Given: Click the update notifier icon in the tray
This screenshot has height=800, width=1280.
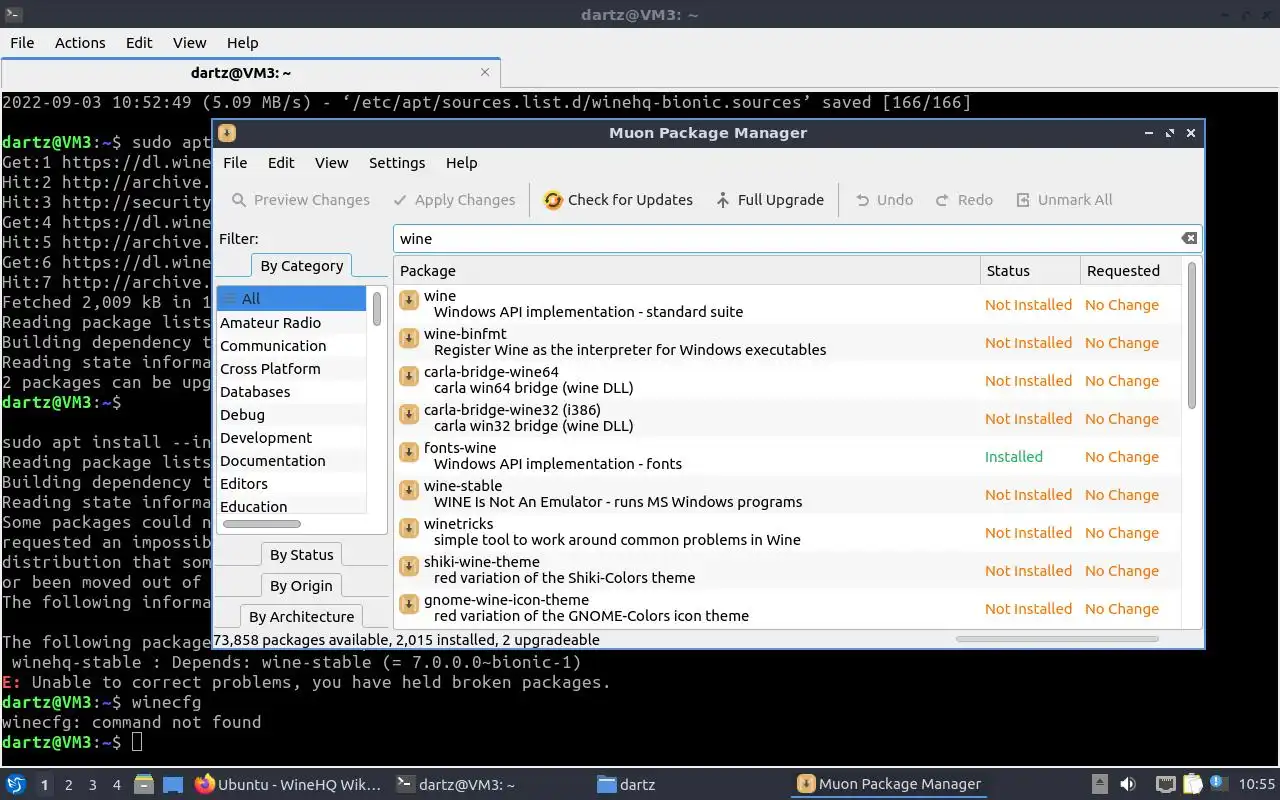Looking at the screenshot, I should click(1219, 784).
